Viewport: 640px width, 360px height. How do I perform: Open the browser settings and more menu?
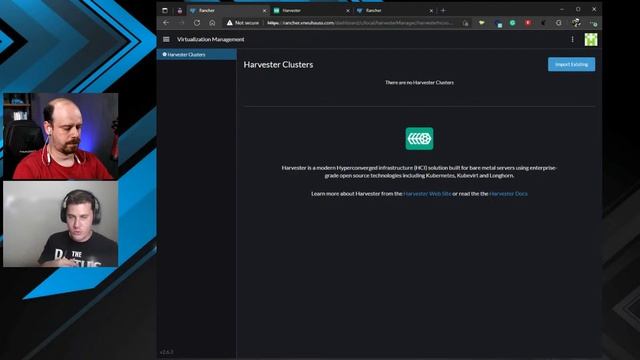click(593, 23)
